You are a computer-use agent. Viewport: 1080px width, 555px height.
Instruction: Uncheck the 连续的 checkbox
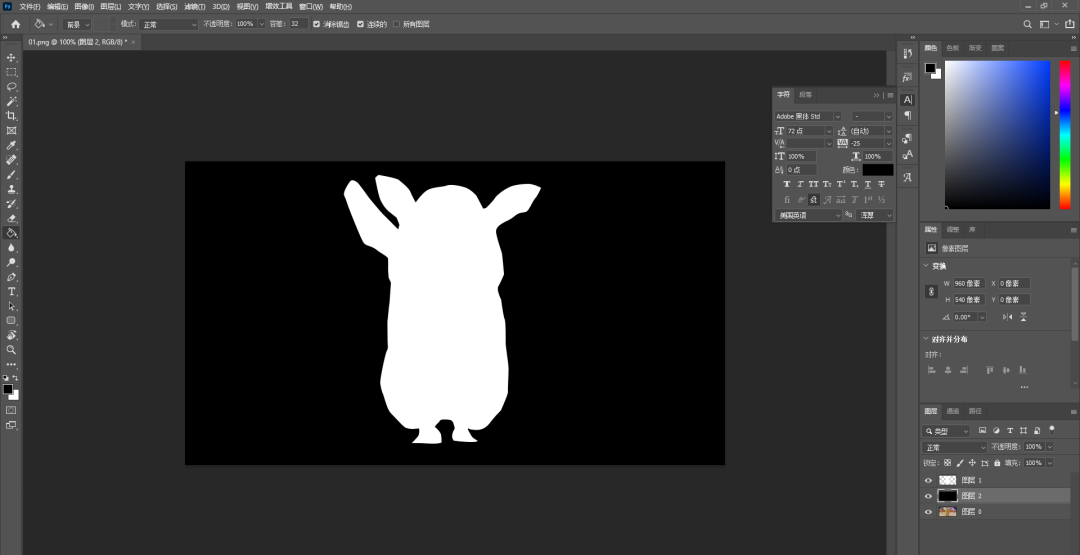click(358, 24)
